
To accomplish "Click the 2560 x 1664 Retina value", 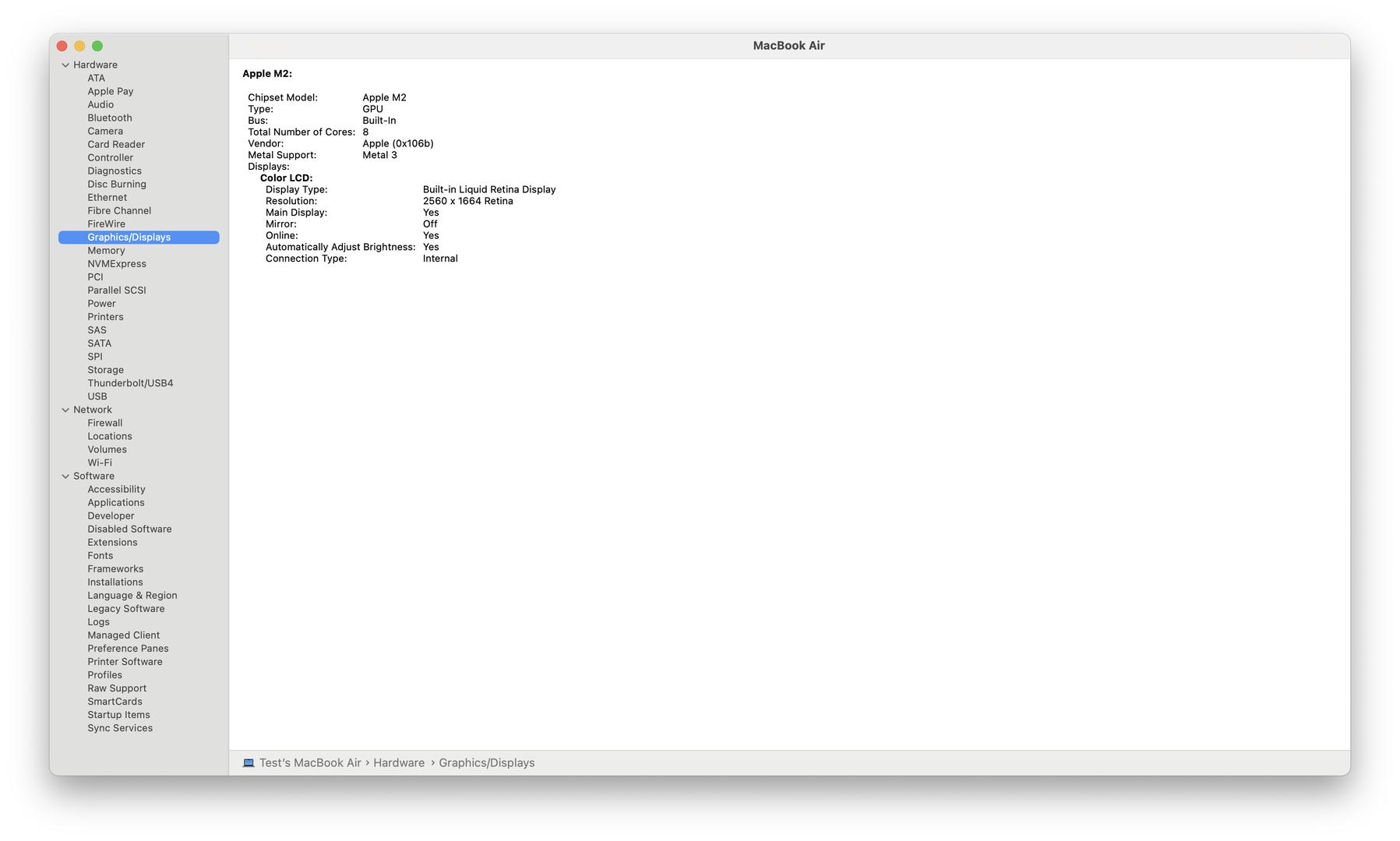I will click(468, 201).
